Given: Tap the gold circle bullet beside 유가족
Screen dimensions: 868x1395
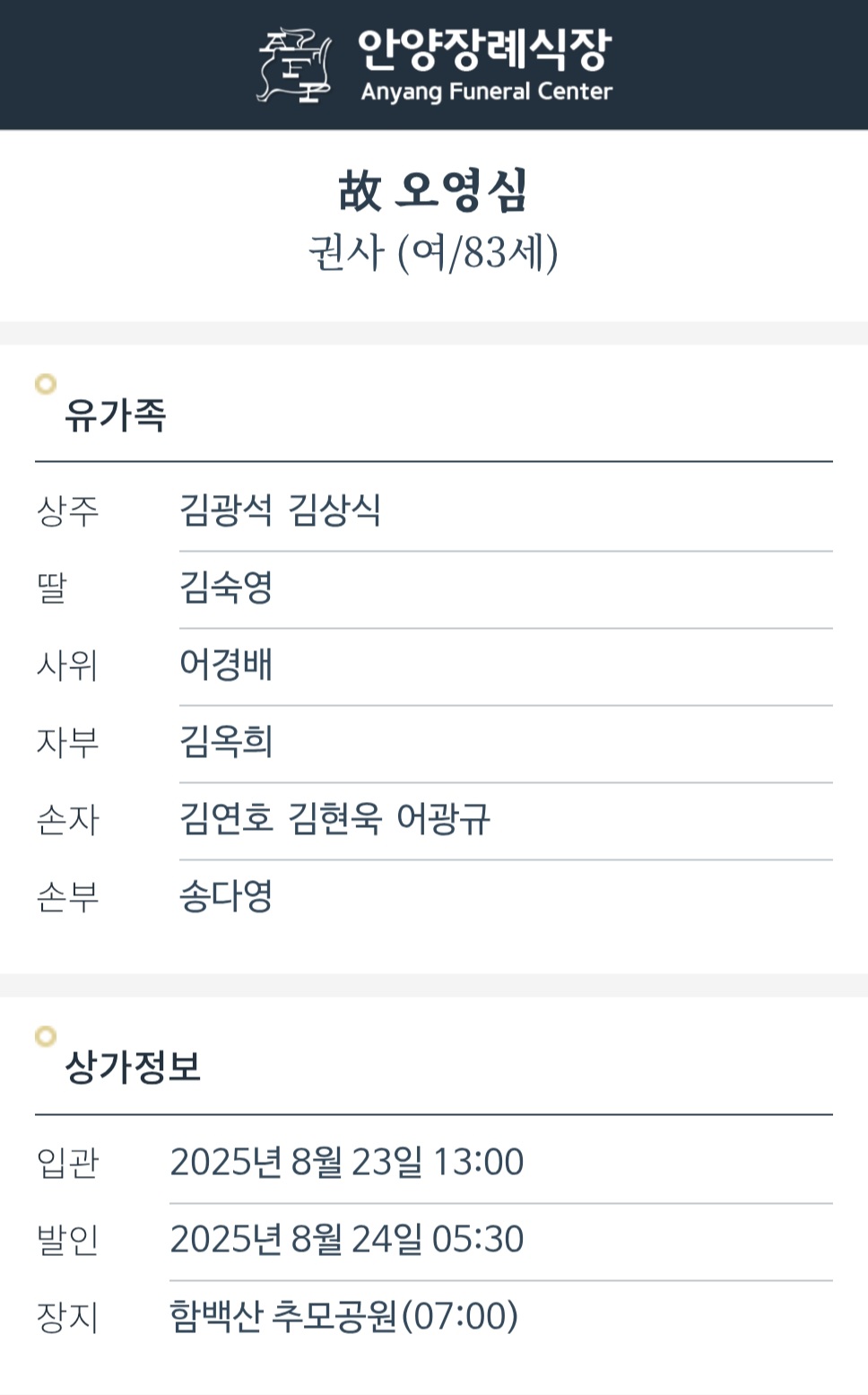Looking at the screenshot, I should tap(46, 385).
